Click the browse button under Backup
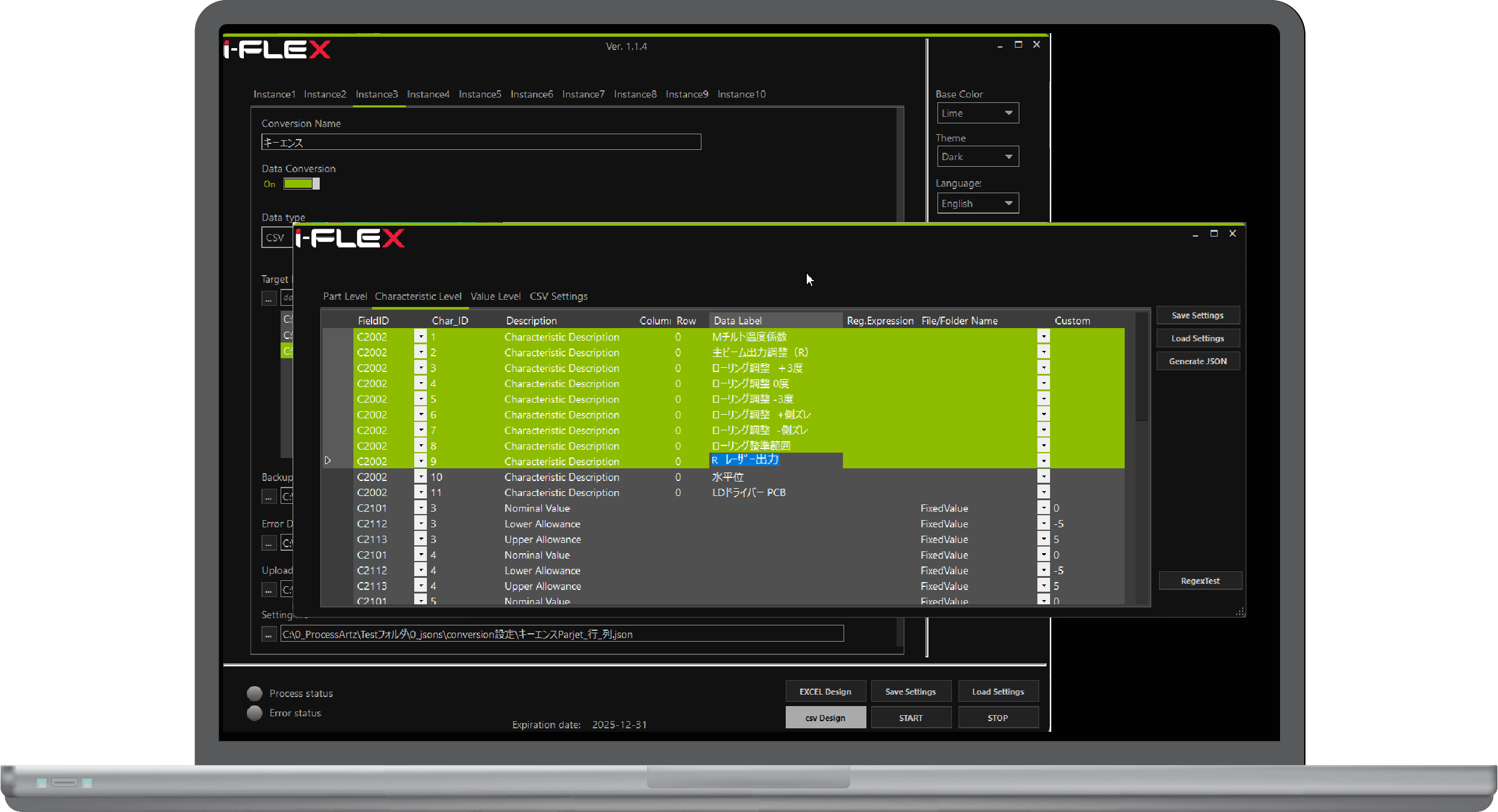The height and width of the screenshot is (812, 1498). coord(269,497)
